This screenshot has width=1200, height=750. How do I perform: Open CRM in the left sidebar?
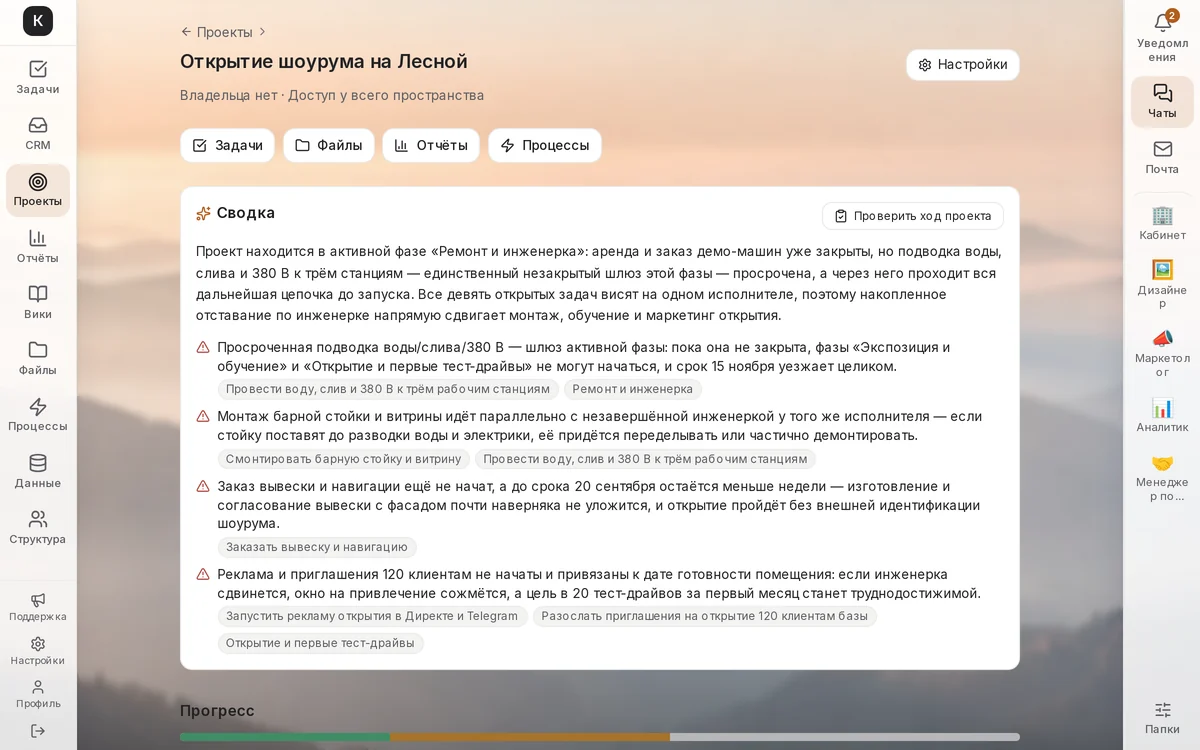point(38,134)
